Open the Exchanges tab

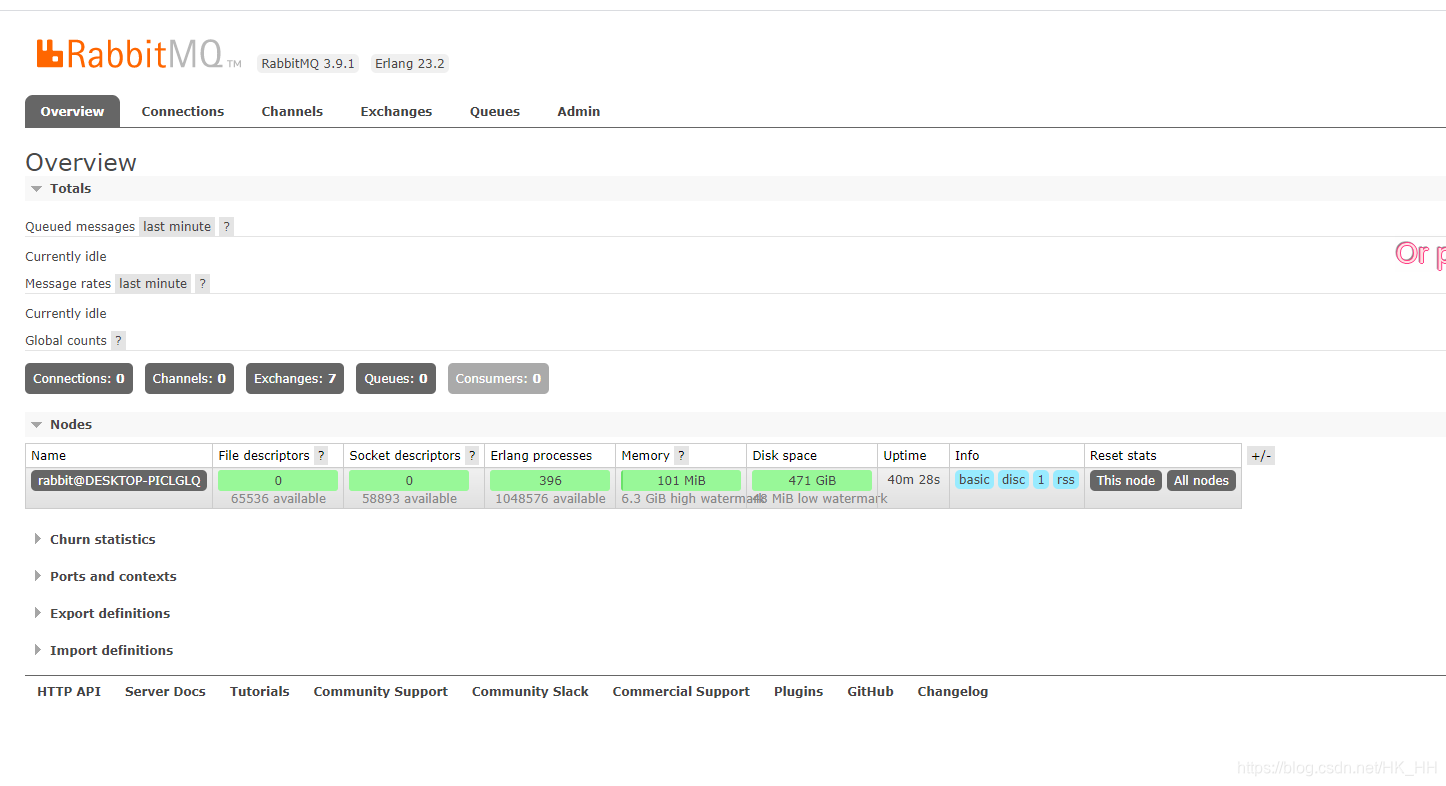click(x=396, y=111)
